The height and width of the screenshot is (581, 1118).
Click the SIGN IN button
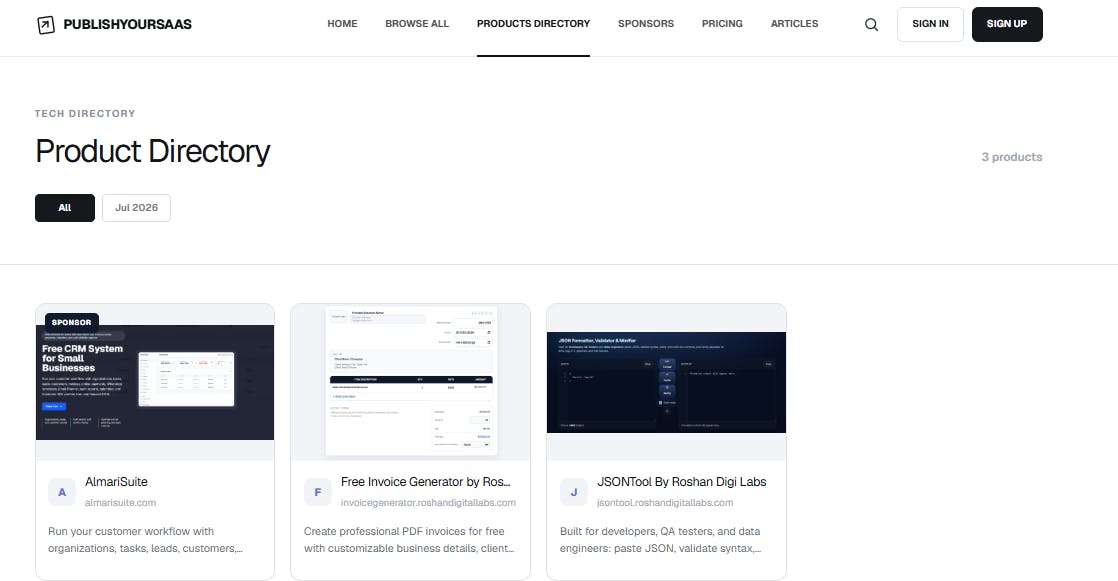(930, 24)
